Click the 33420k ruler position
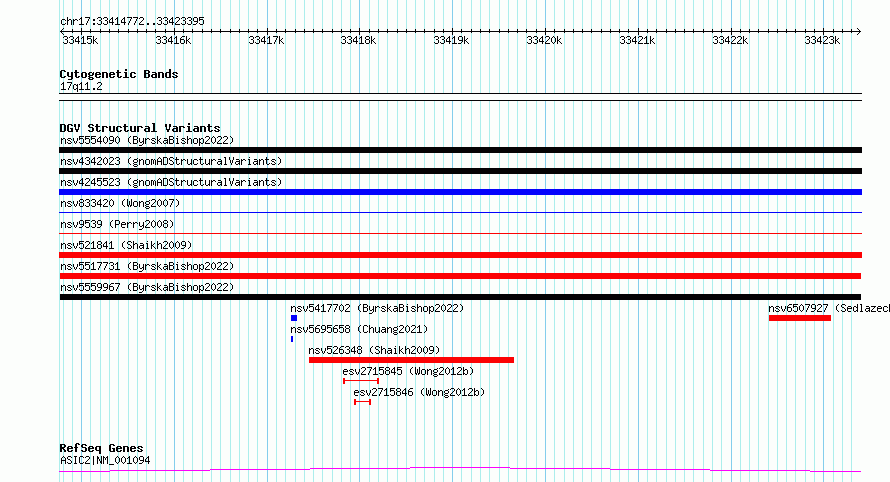This screenshot has width=890, height=482. (x=544, y=40)
